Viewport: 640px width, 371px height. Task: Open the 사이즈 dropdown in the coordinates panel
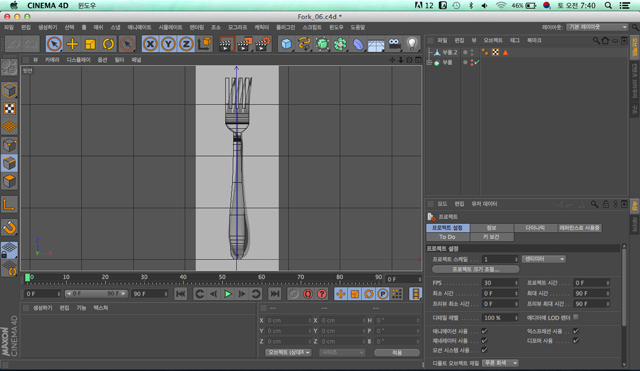(342, 352)
